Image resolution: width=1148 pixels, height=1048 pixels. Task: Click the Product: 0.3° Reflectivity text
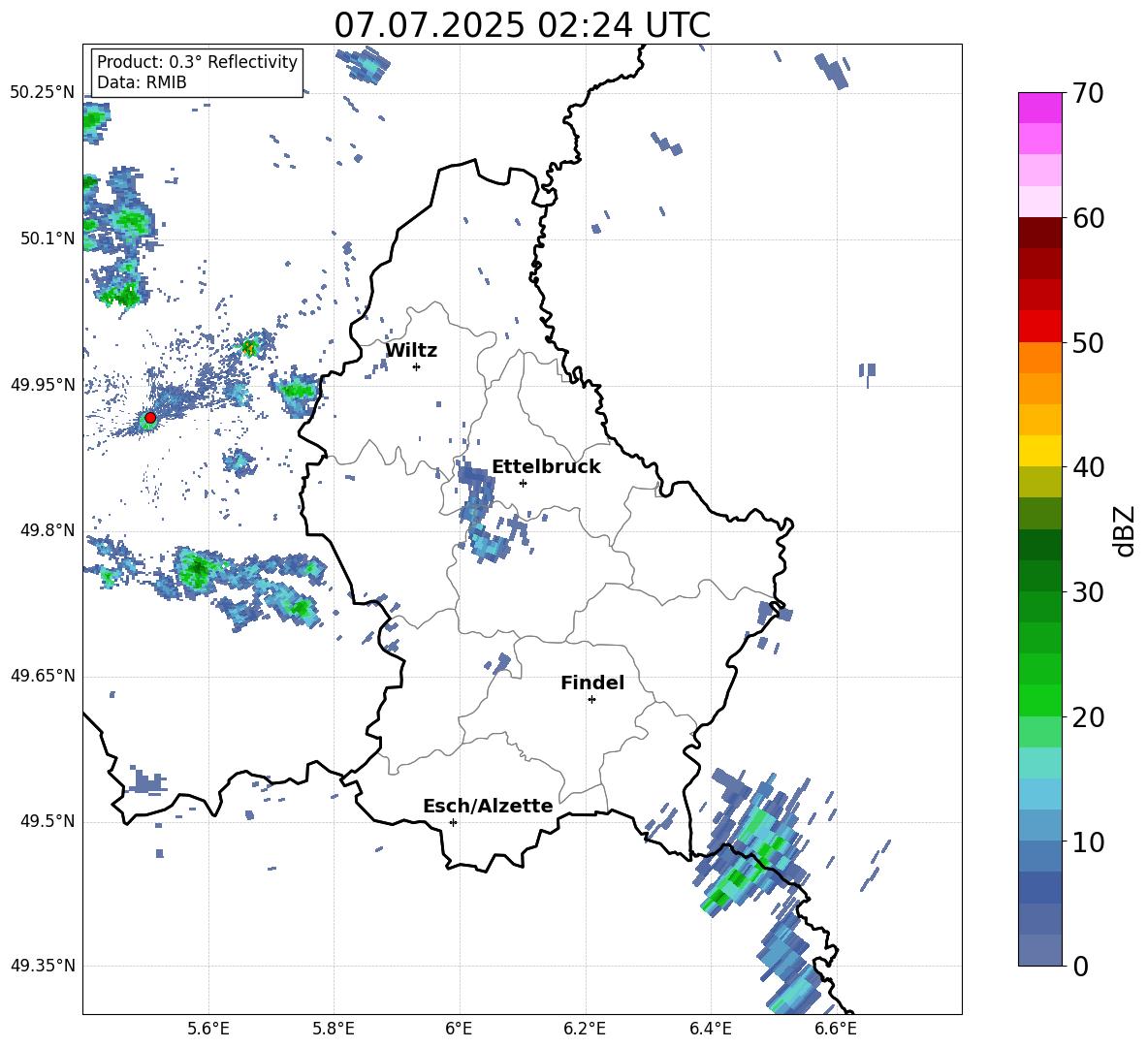point(197,62)
